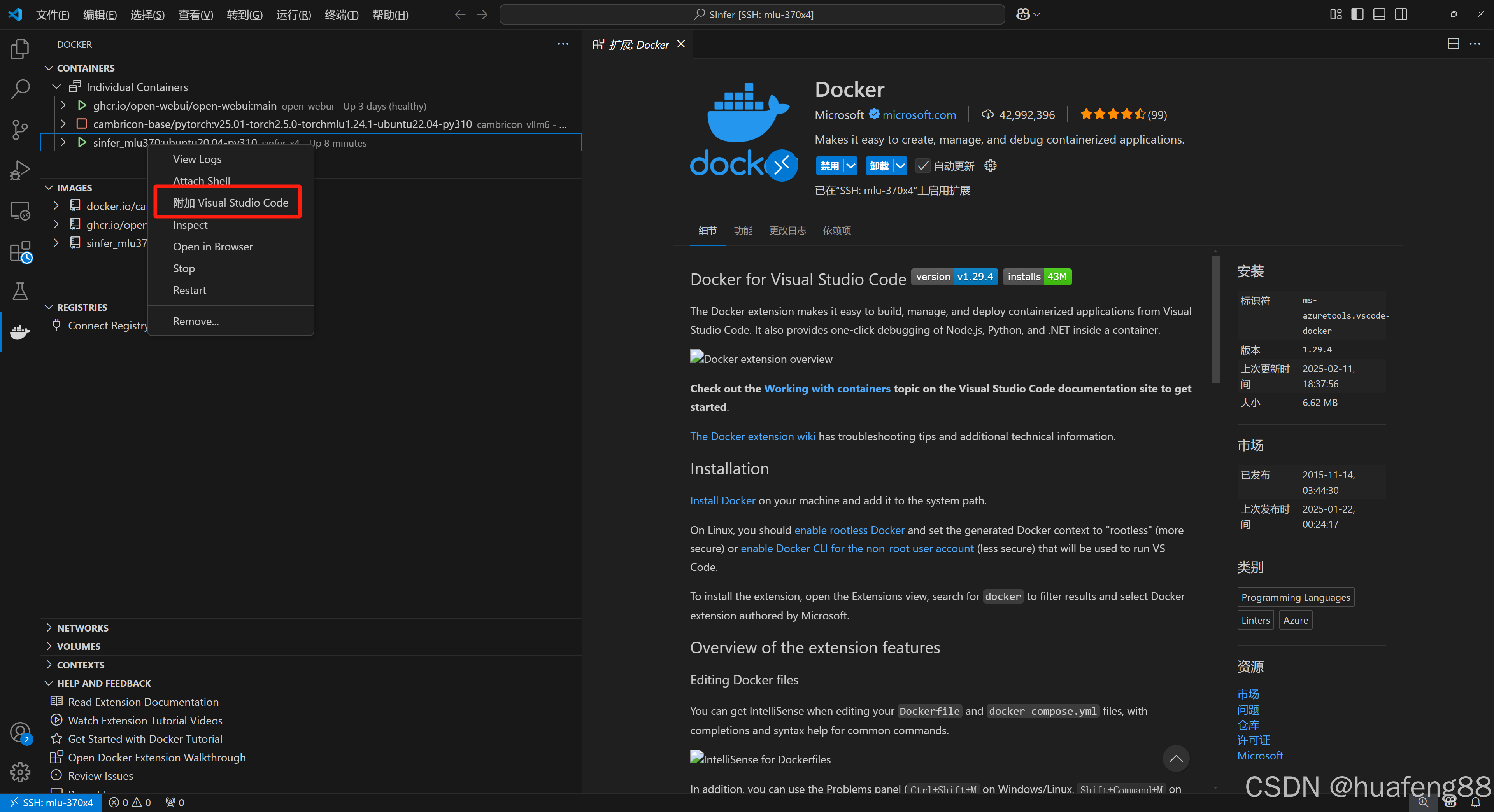This screenshot has width=1494, height=812.
Task: Click the 卸载 button
Action: pos(879,166)
